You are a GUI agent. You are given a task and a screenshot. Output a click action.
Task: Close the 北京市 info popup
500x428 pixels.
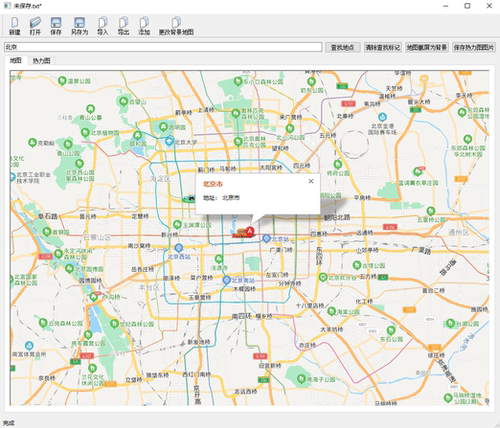click(x=311, y=181)
